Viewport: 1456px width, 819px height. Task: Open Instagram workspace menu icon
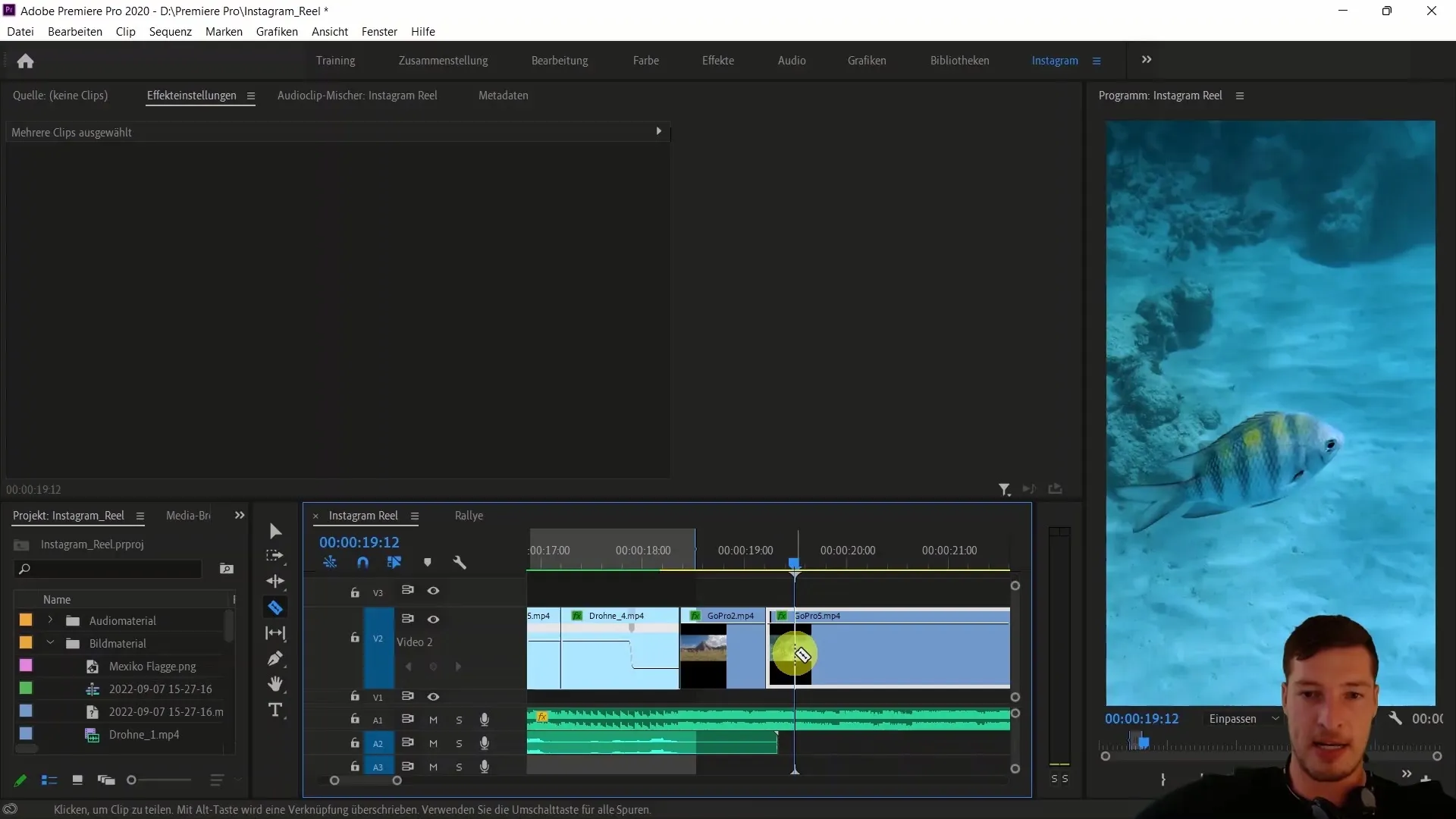click(x=1097, y=61)
